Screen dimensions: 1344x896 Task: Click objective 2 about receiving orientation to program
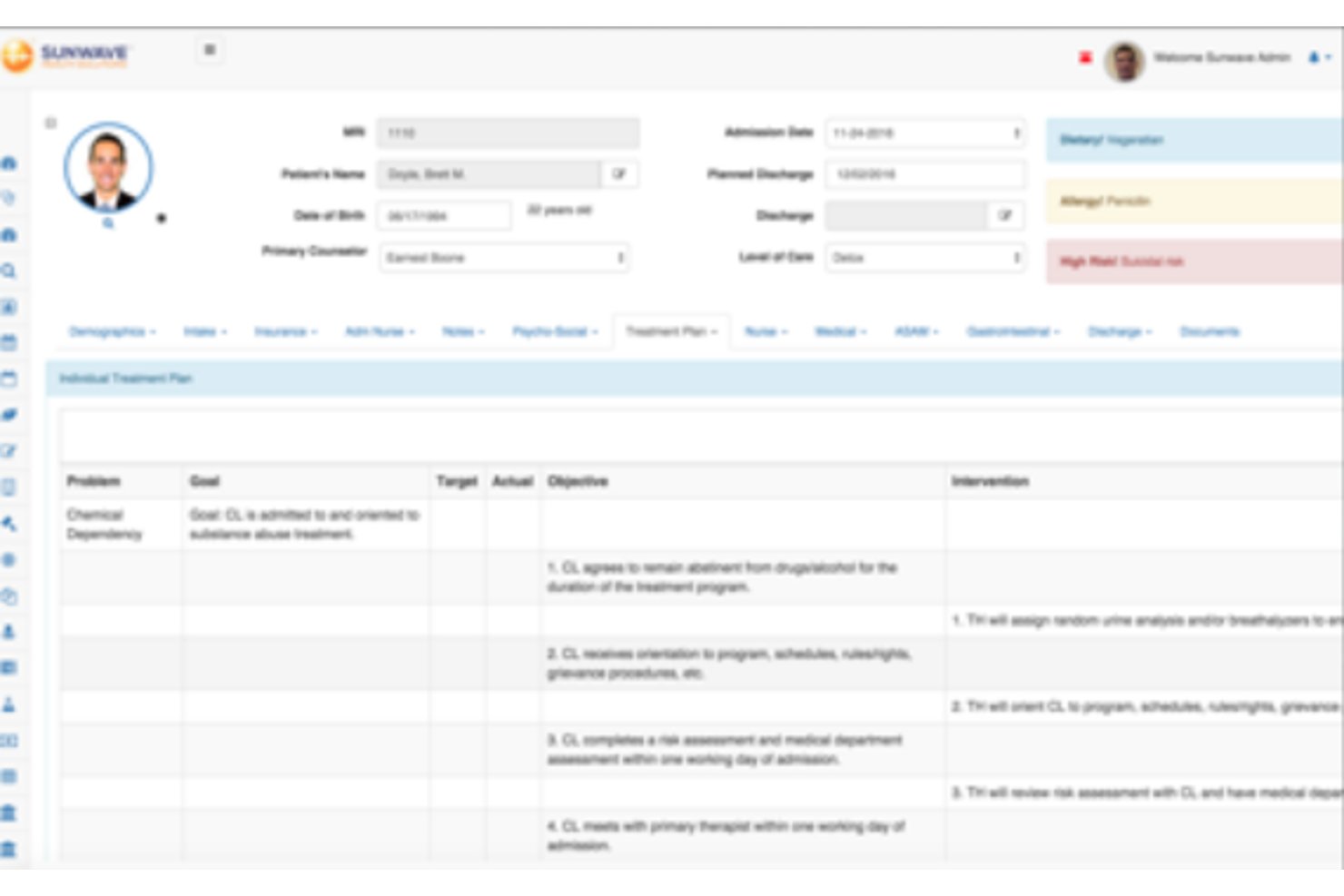[729, 663]
